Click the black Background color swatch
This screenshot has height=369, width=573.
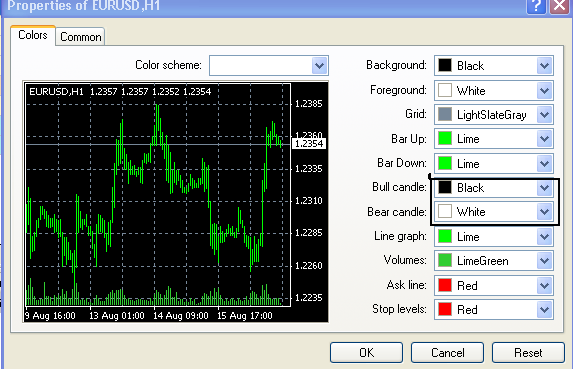445,65
